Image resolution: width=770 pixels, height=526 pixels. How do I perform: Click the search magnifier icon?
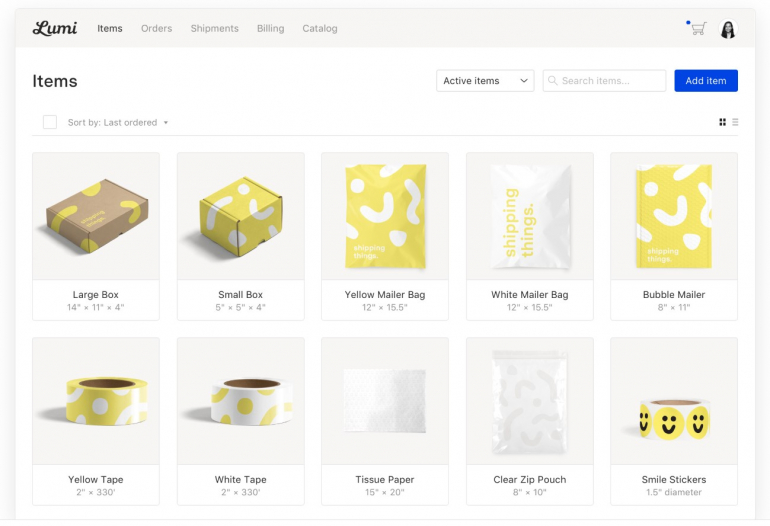coord(553,81)
